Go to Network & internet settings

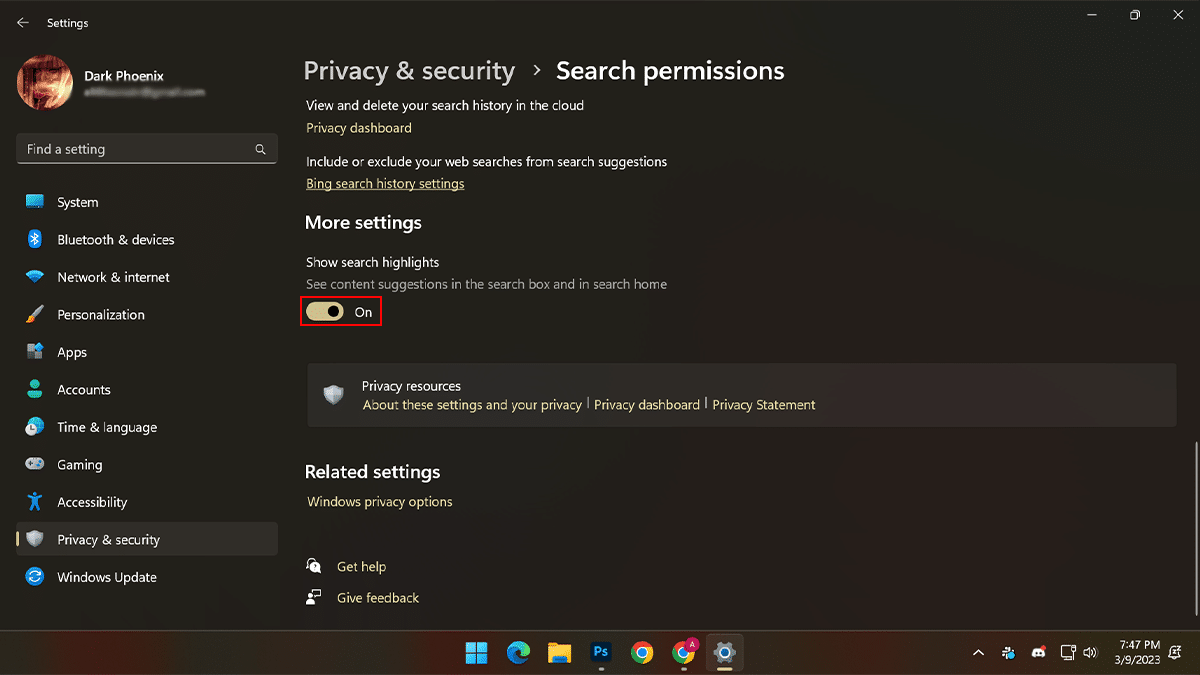(x=113, y=277)
